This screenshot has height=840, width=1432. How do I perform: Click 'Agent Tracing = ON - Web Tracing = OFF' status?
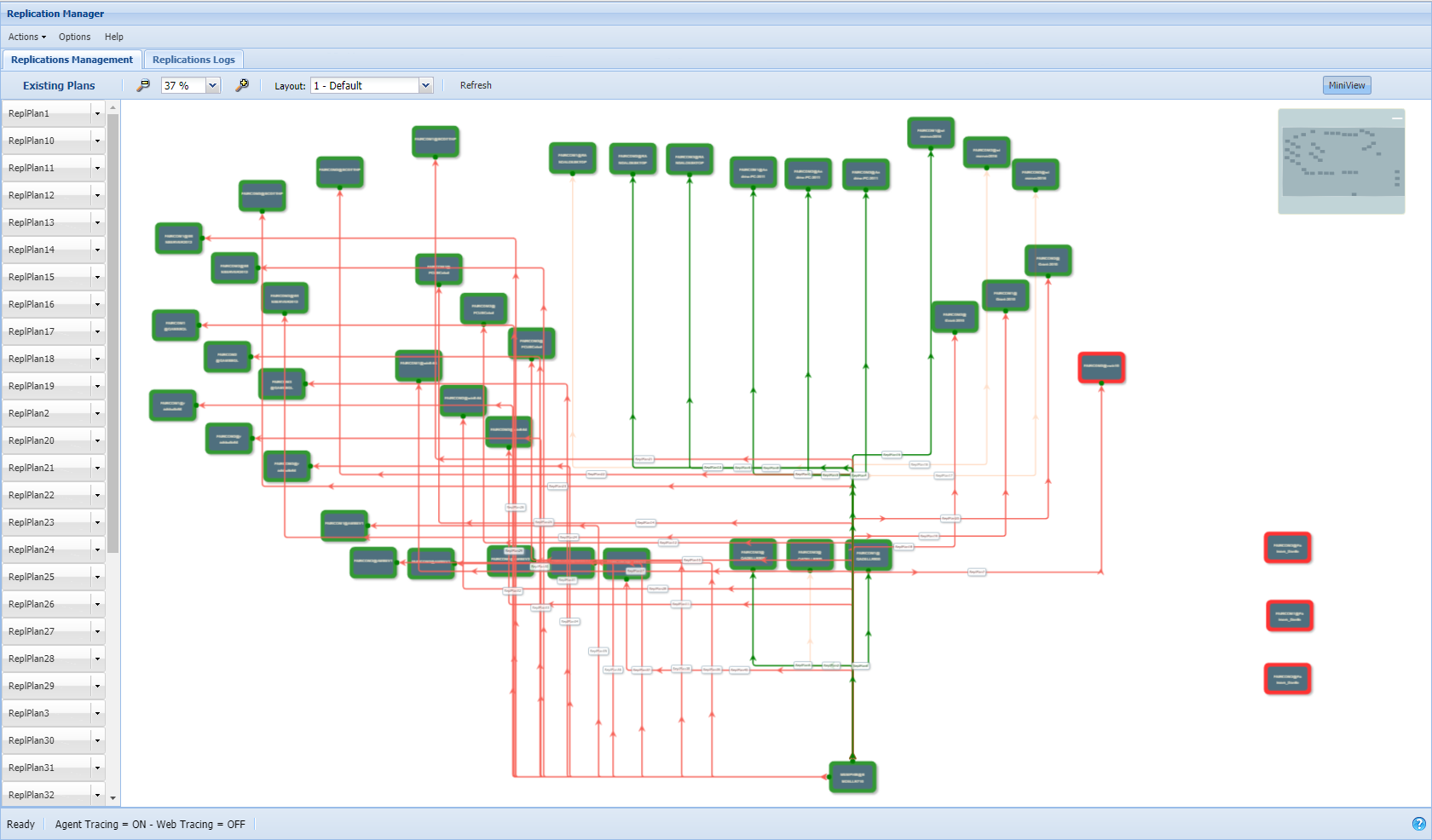pyautogui.click(x=150, y=824)
